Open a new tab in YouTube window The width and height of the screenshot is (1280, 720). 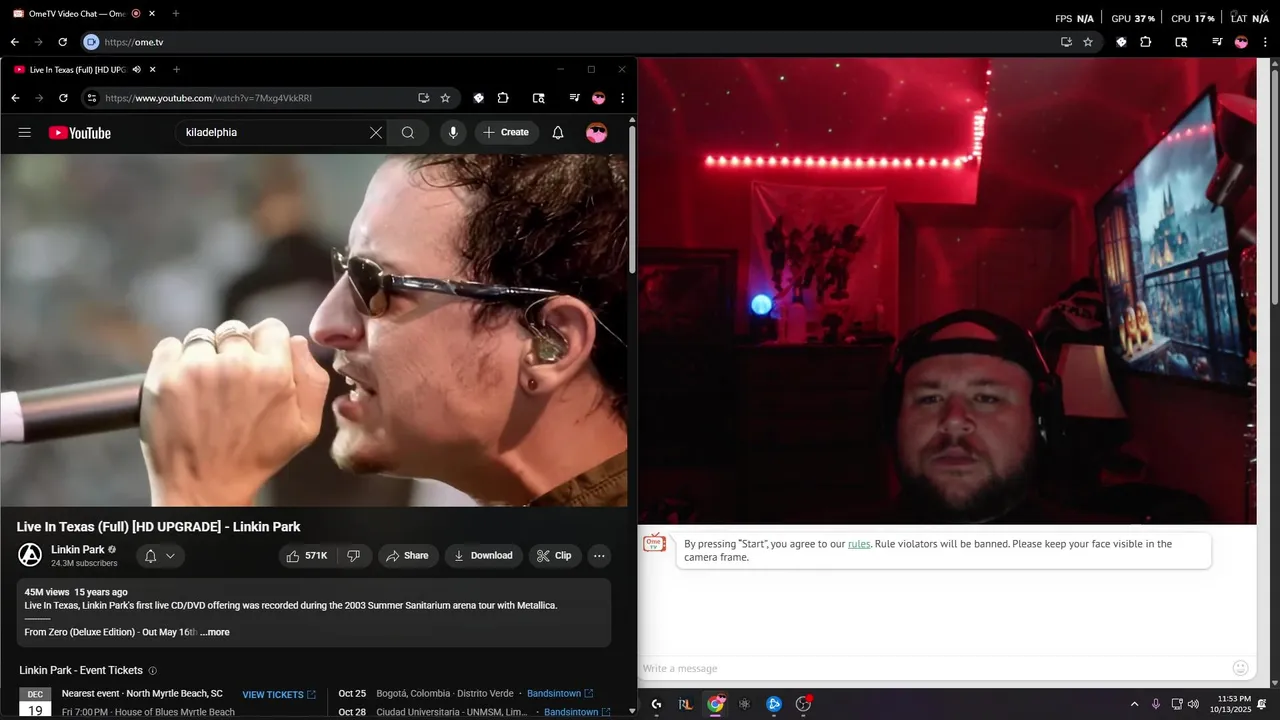176,69
